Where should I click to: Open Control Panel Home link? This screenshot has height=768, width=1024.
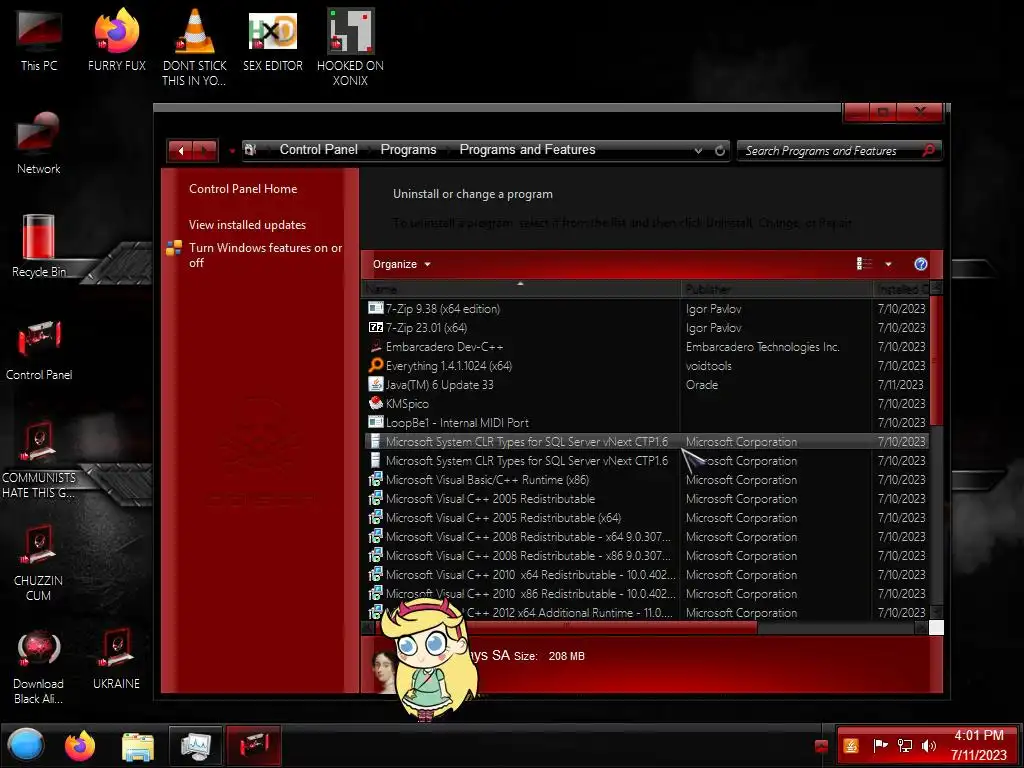[x=243, y=189]
